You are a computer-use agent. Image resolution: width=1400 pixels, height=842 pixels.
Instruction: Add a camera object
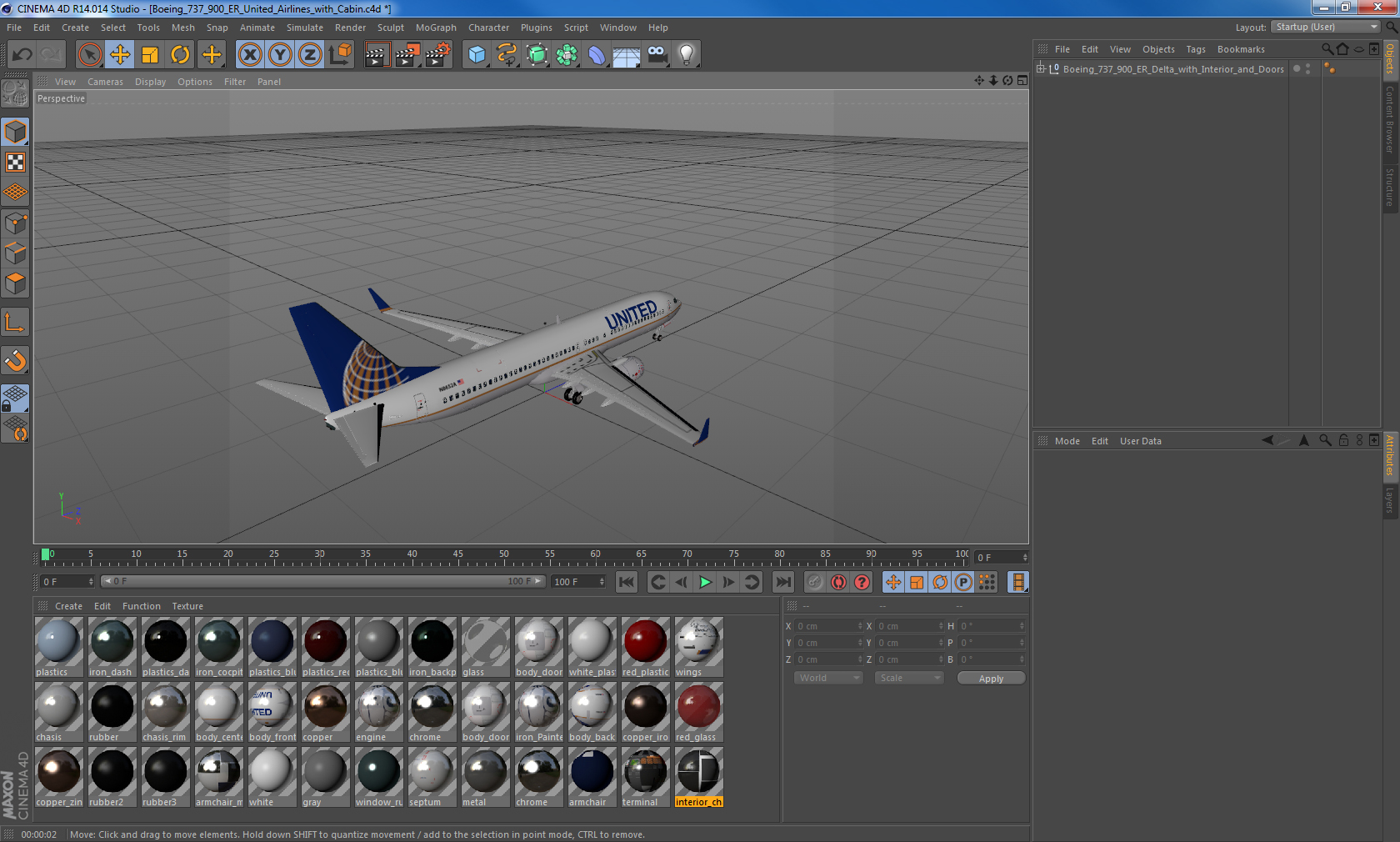(x=657, y=55)
